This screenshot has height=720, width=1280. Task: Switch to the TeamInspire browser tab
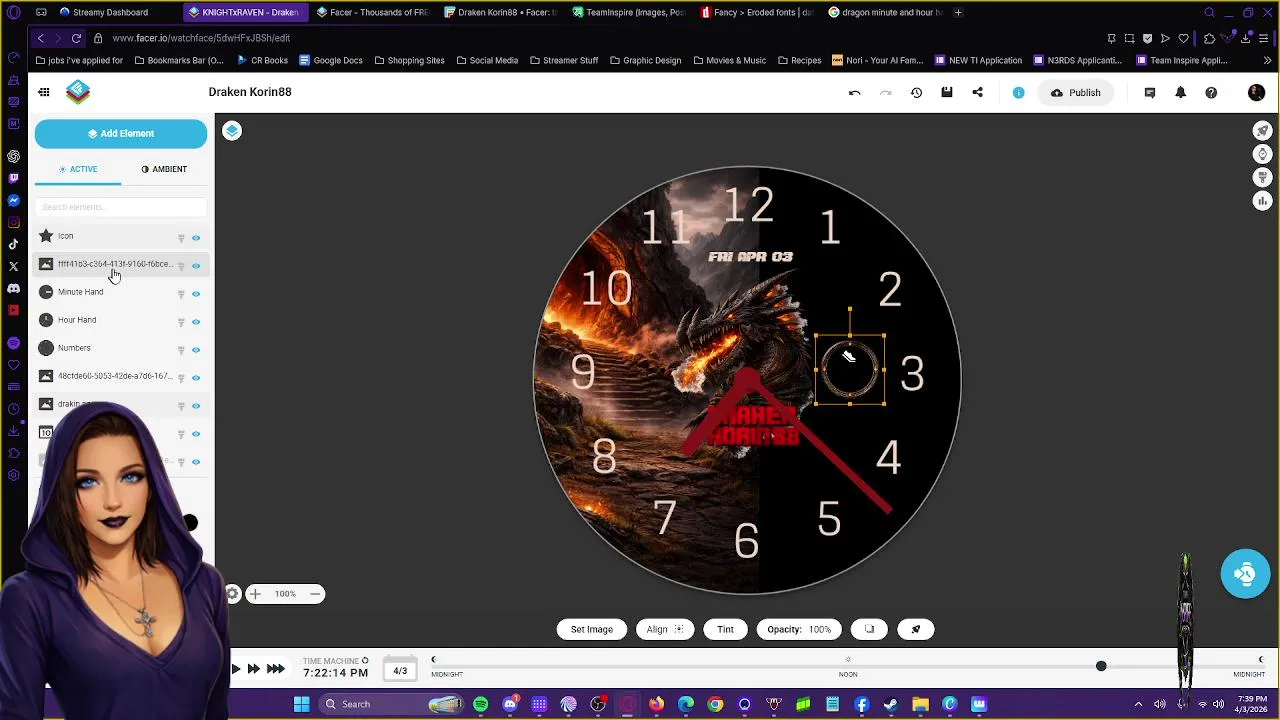(x=630, y=12)
